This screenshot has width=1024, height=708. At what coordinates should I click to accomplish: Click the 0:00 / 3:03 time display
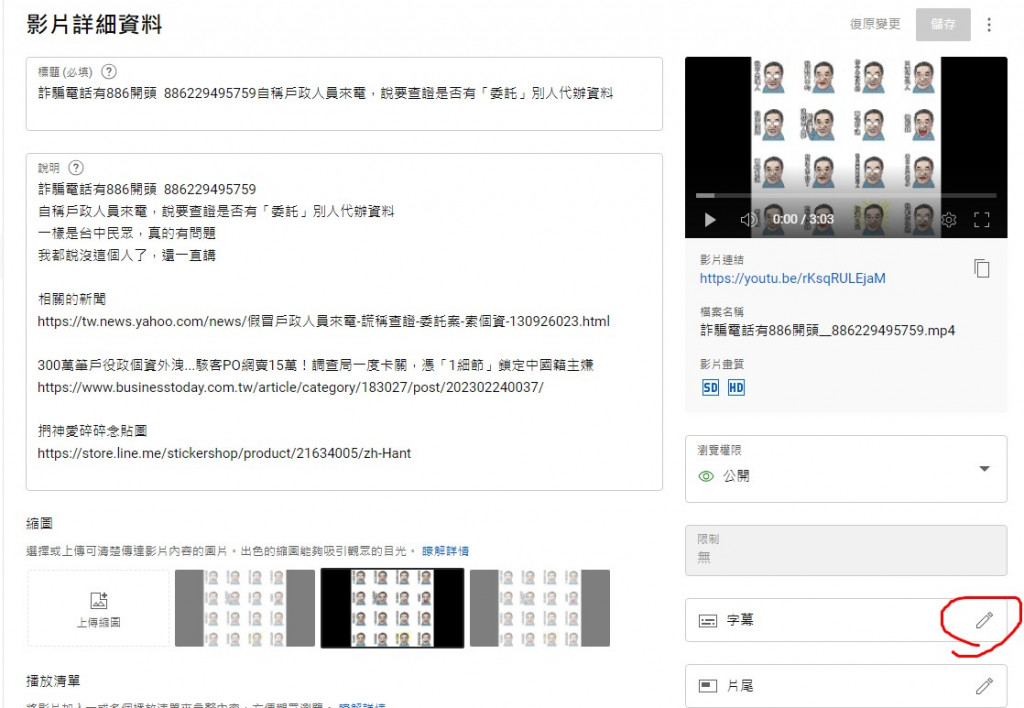click(x=803, y=219)
